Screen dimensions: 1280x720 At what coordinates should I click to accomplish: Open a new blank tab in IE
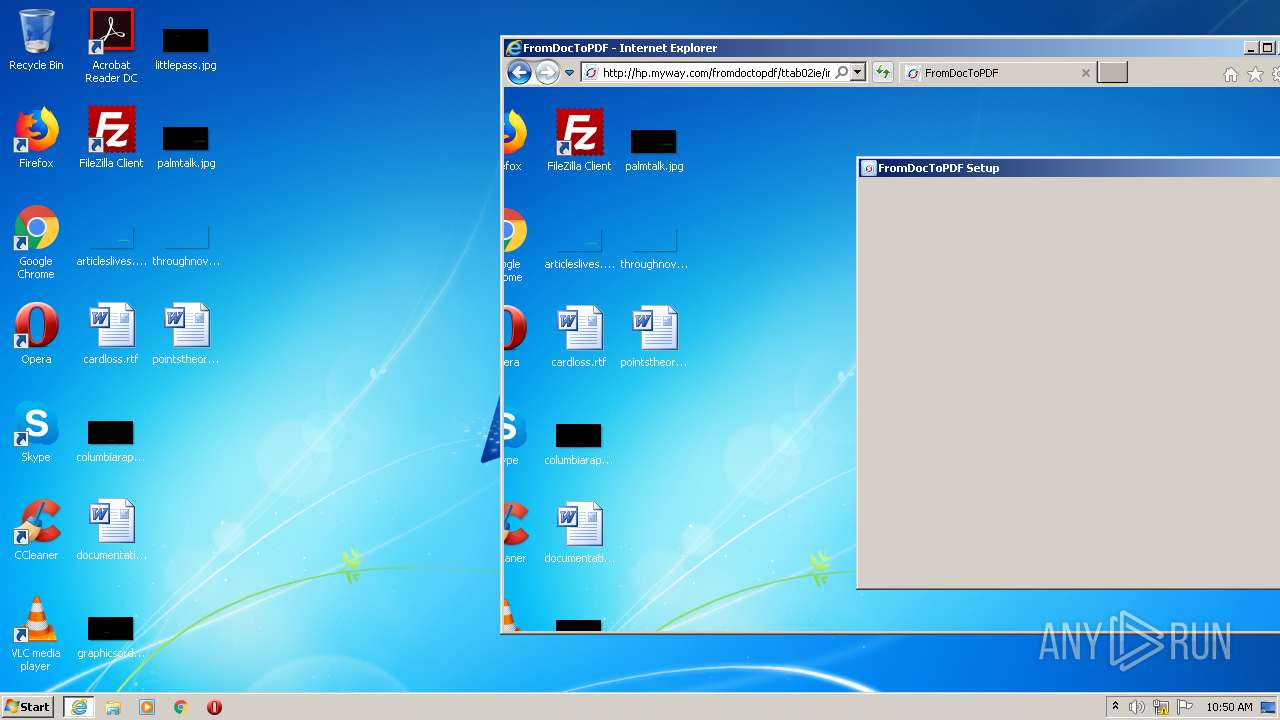click(x=1112, y=72)
